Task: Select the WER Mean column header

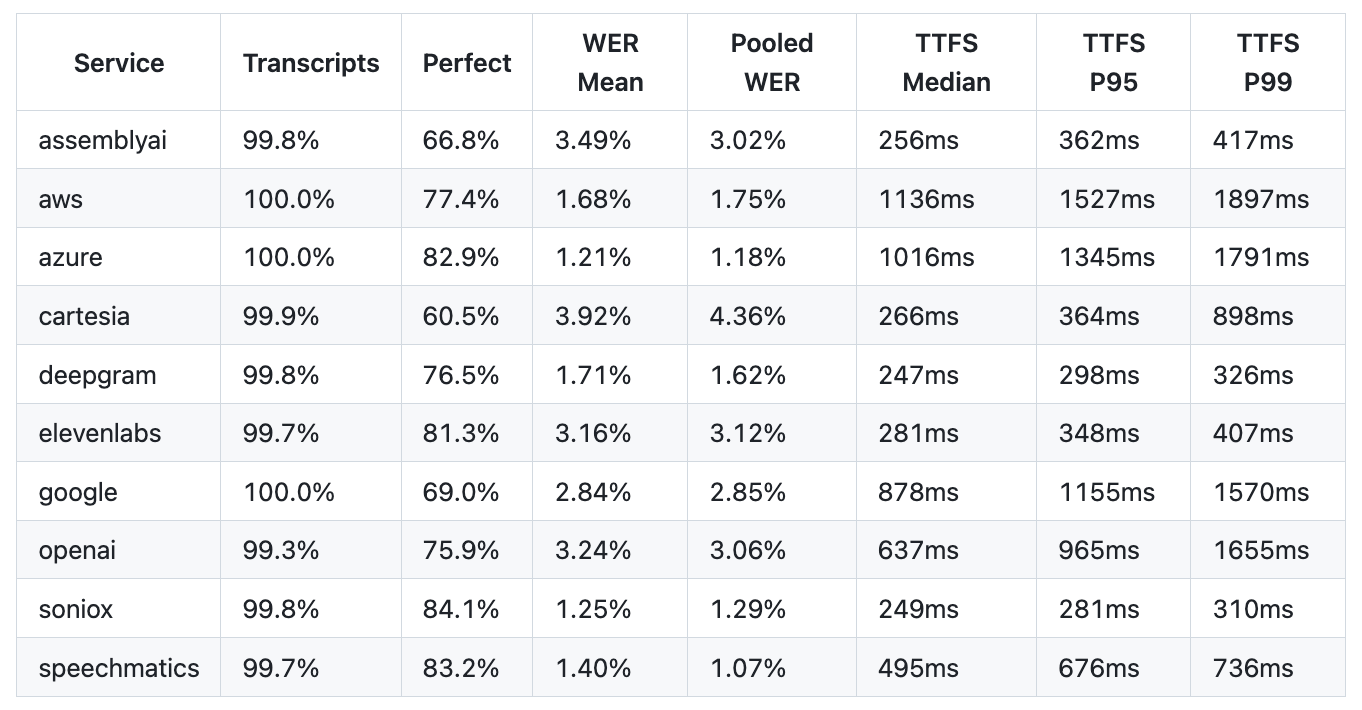Action: tap(610, 63)
